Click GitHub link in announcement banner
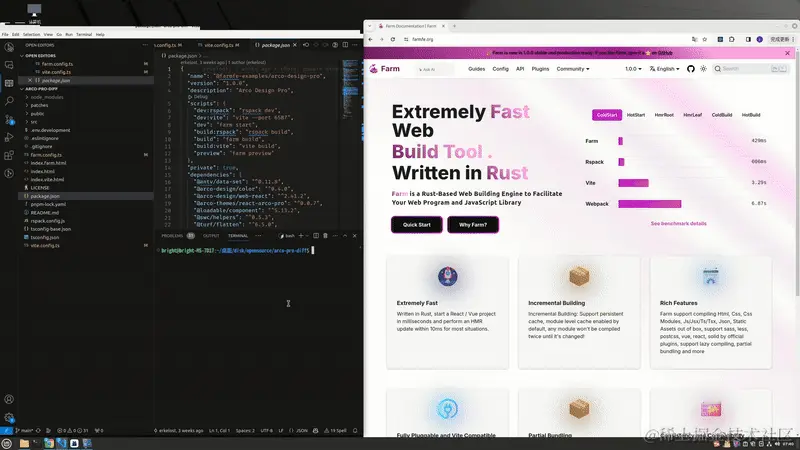 [665, 53]
